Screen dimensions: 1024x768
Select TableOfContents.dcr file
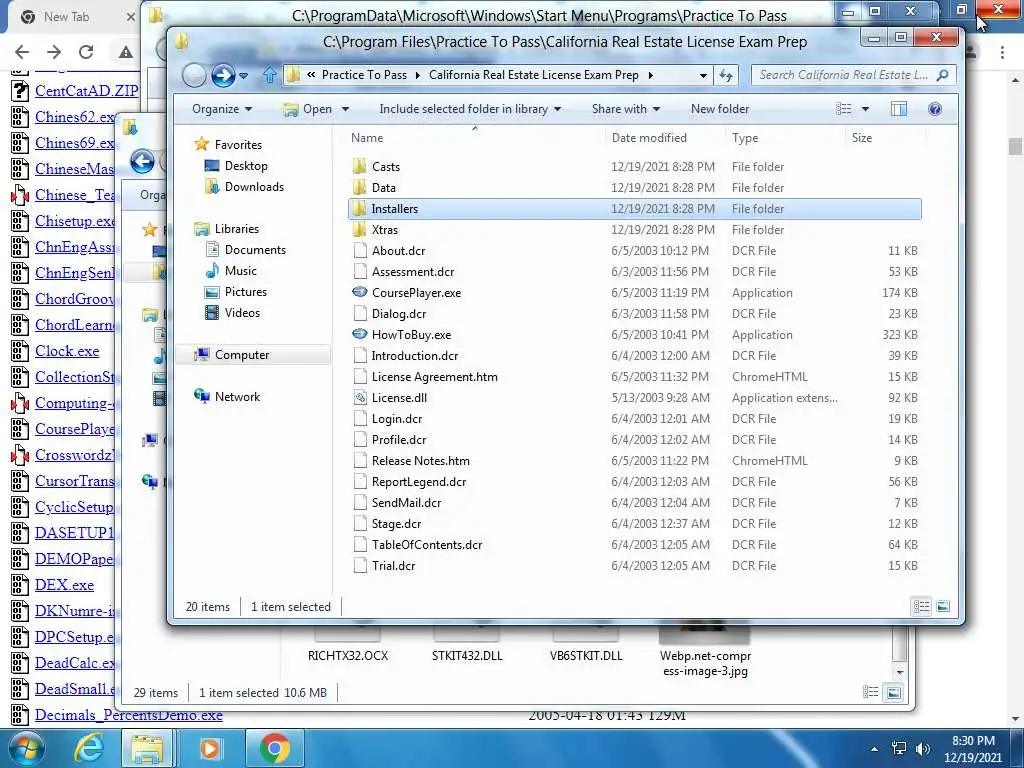click(x=426, y=545)
